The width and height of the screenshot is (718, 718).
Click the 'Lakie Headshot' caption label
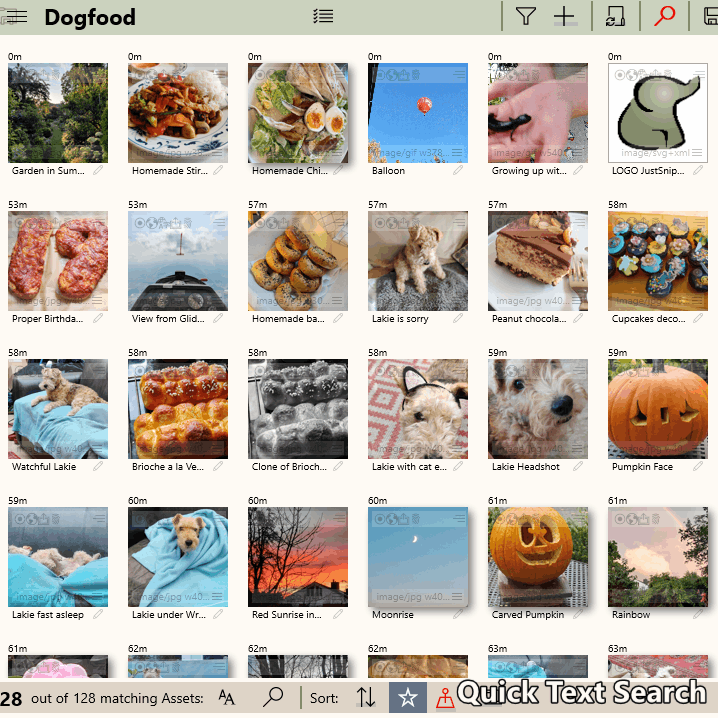[x=525, y=467]
